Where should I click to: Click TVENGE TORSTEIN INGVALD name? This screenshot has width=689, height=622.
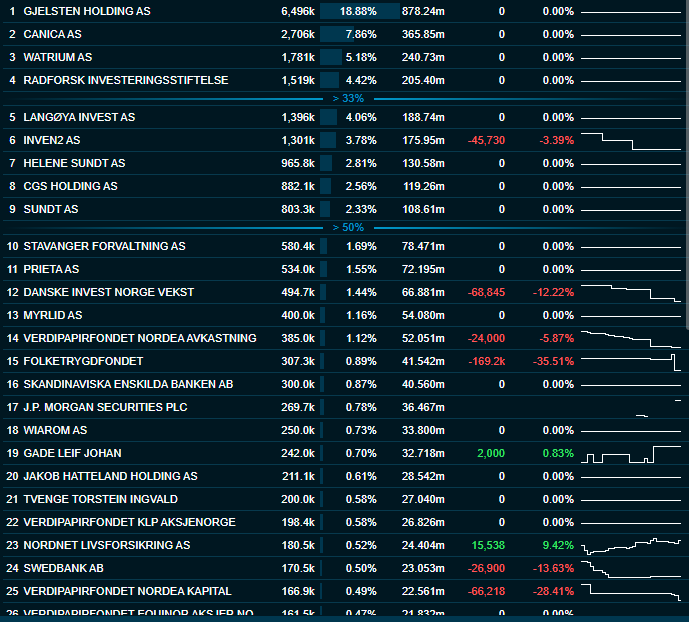click(100, 499)
